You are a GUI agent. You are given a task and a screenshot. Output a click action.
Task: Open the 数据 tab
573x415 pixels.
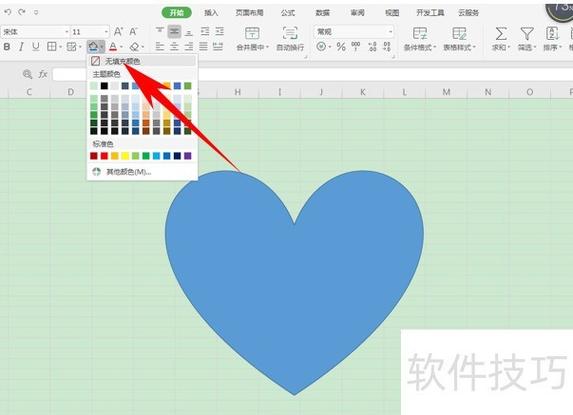pyautogui.click(x=323, y=13)
